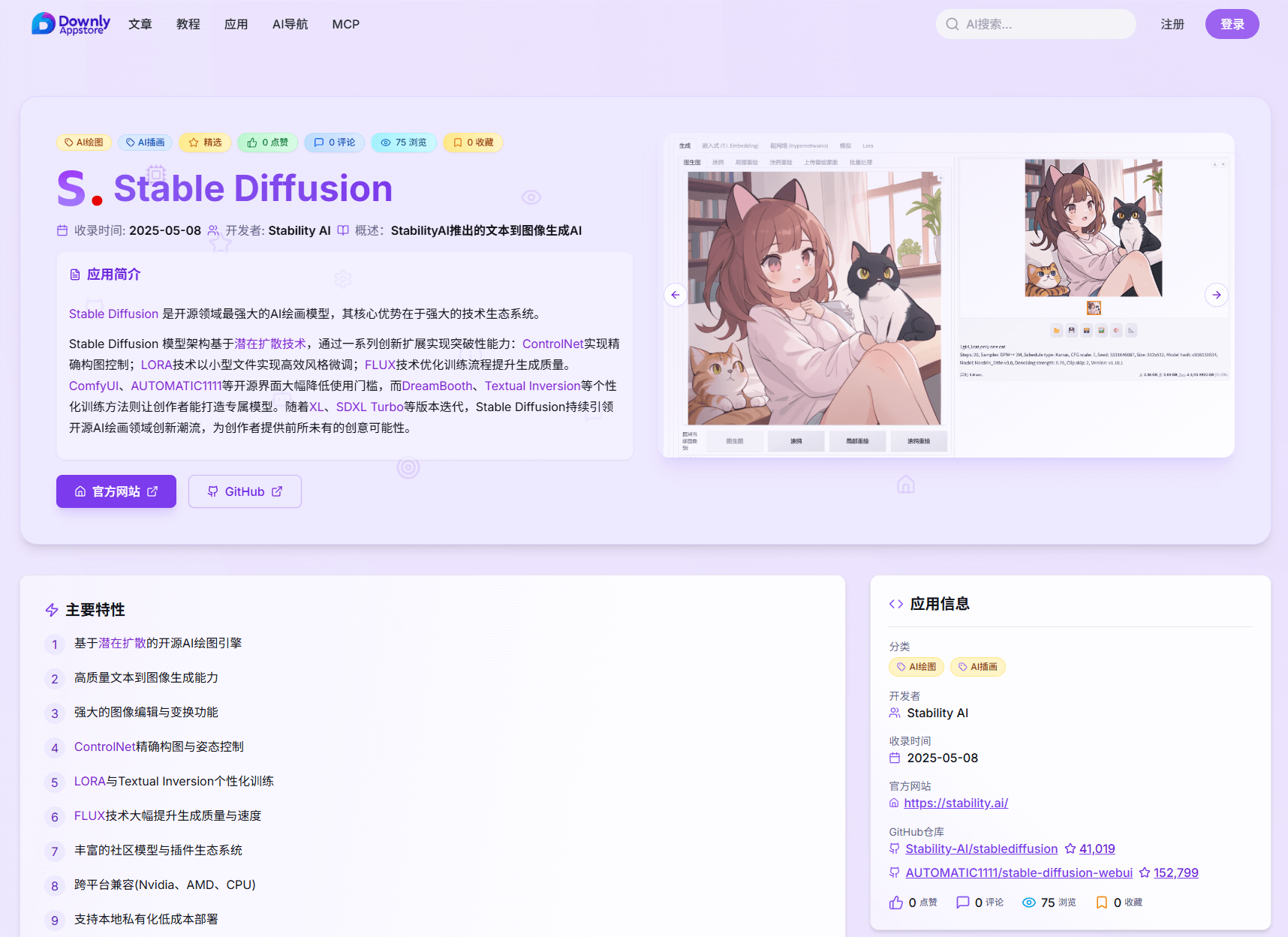Click the FLUX link in 应用简介 text
The width and height of the screenshot is (1288, 937).
coord(380,365)
